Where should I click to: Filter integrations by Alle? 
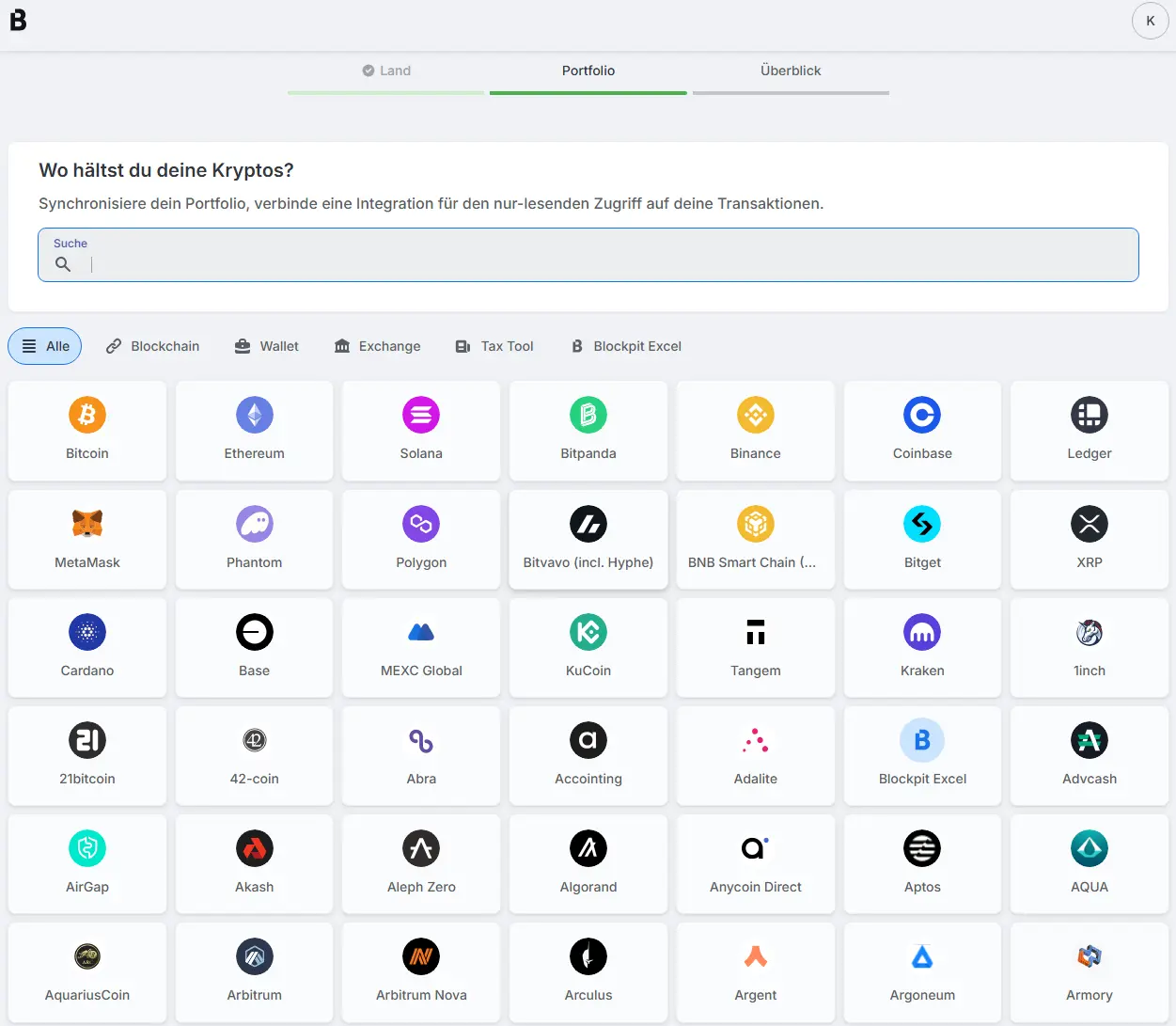tap(45, 346)
